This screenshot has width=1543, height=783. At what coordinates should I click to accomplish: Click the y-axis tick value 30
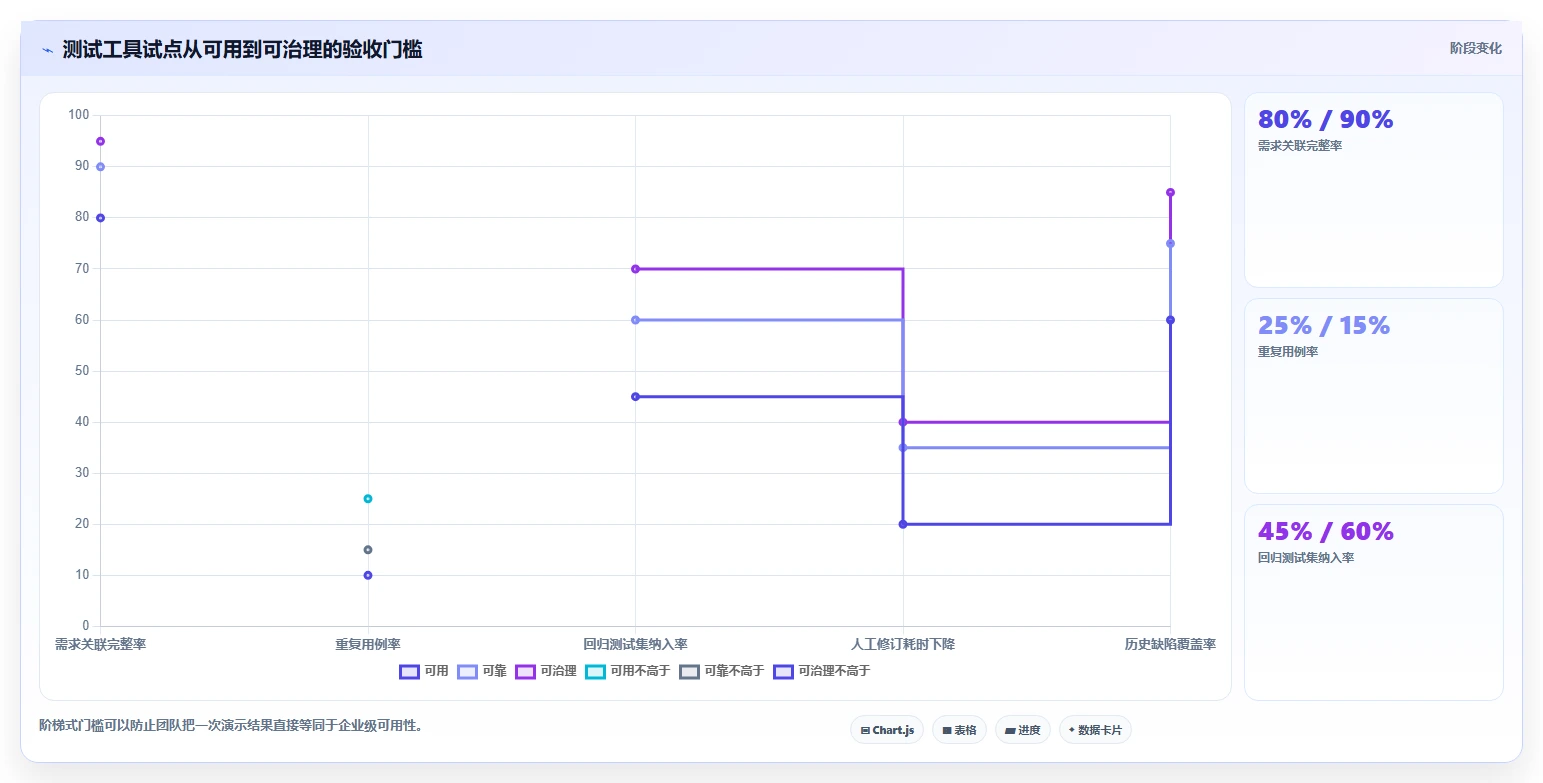point(82,473)
